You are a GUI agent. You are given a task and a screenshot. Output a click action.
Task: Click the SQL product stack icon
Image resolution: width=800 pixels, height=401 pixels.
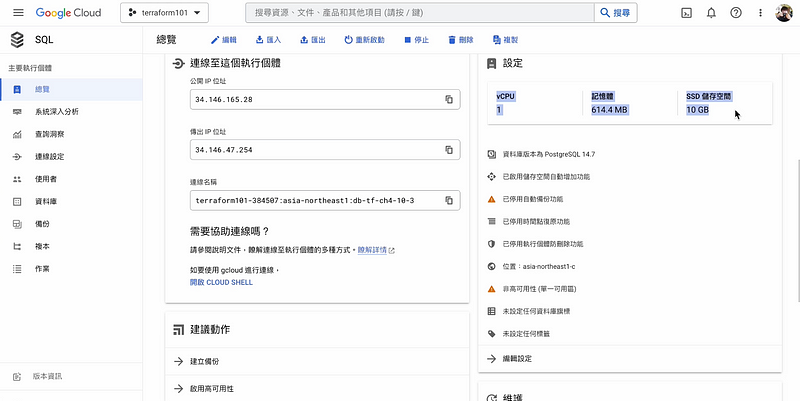pos(17,40)
